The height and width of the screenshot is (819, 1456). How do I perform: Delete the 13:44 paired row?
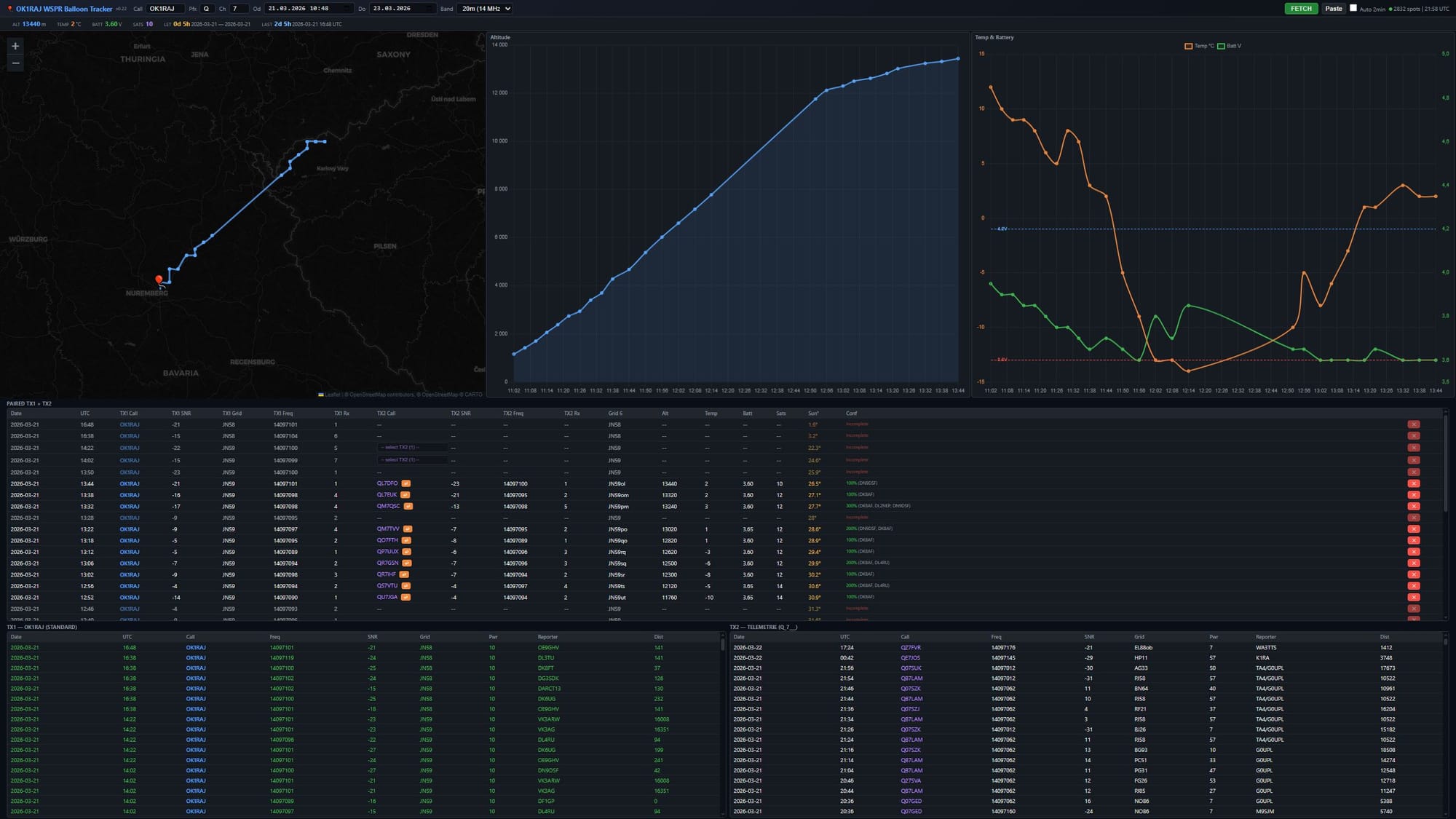[1413, 483]
